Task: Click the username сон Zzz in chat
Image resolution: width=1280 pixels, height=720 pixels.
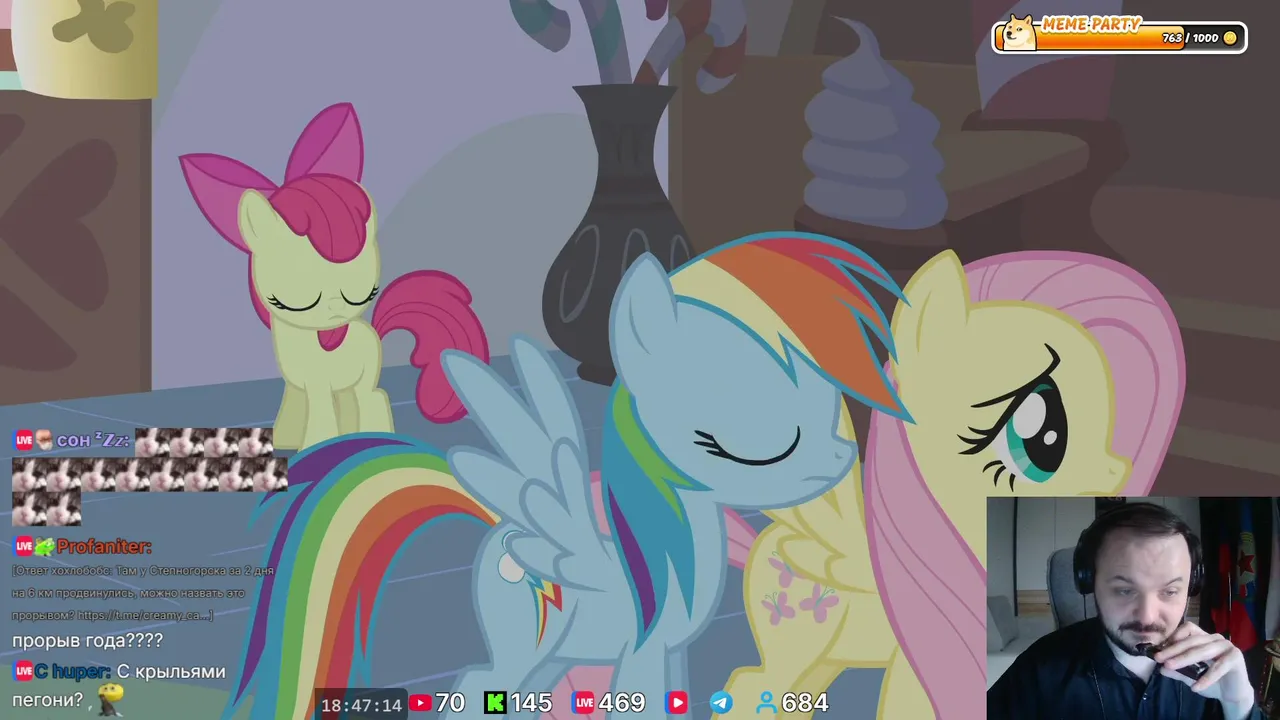Action: pos(94,441)
